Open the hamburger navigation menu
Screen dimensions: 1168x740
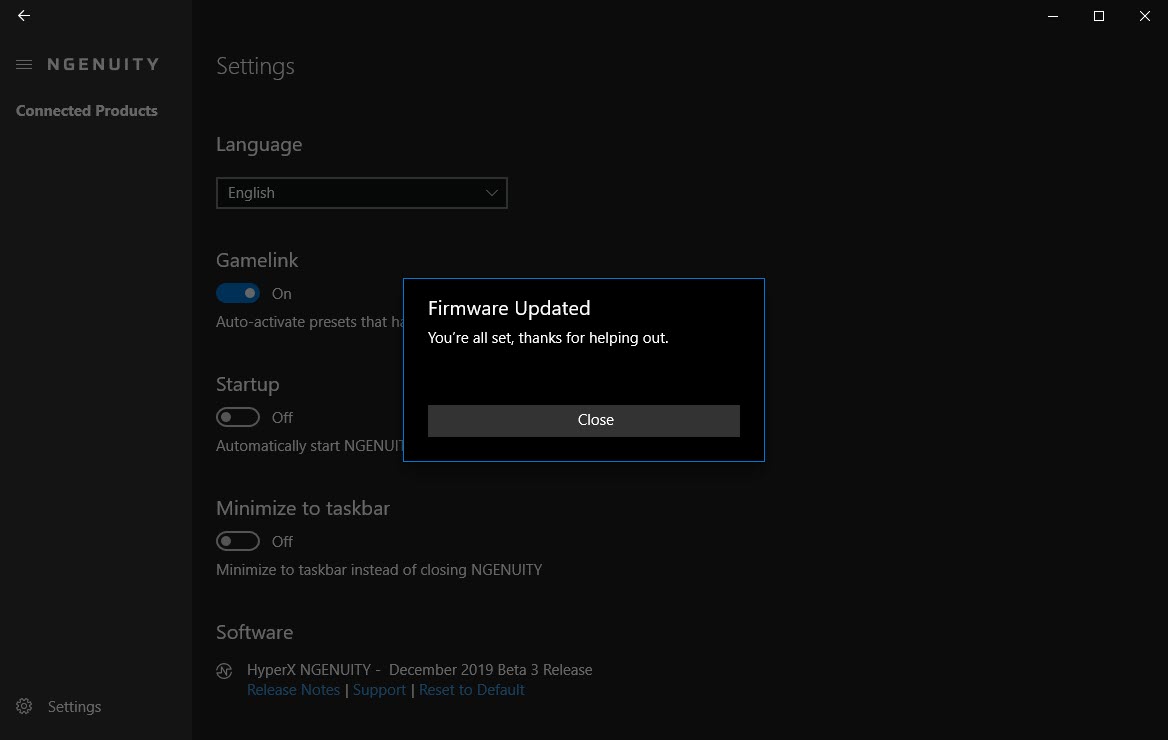(24, 65)
